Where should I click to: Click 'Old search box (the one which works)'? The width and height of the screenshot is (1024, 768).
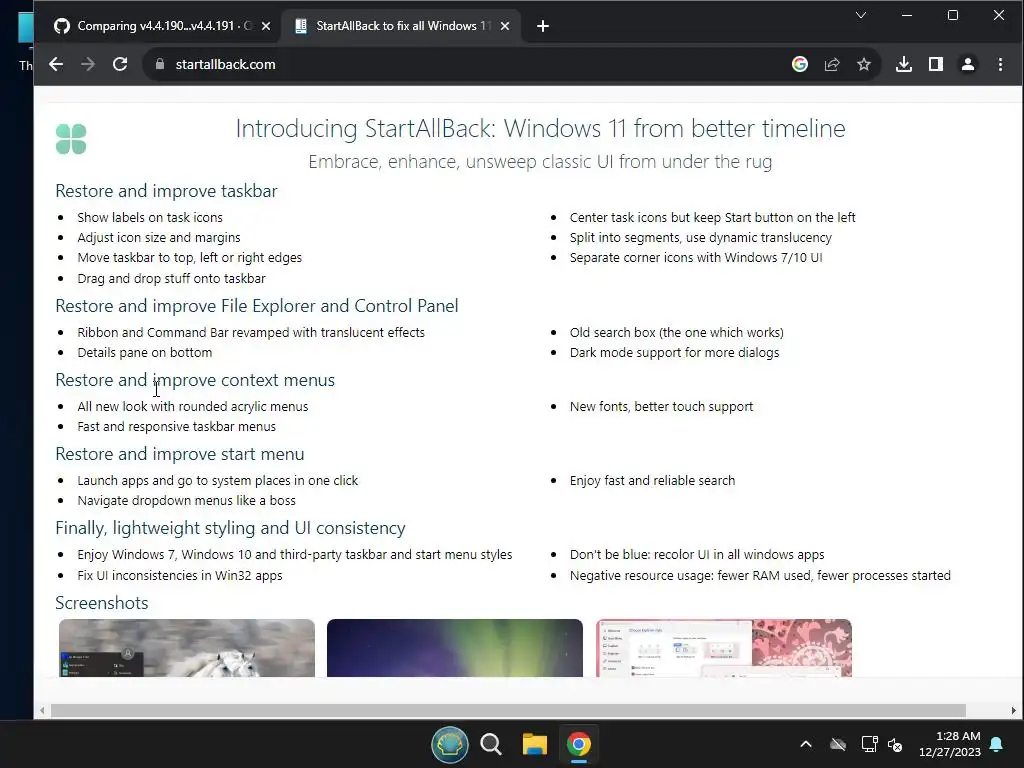click(677, 332)
